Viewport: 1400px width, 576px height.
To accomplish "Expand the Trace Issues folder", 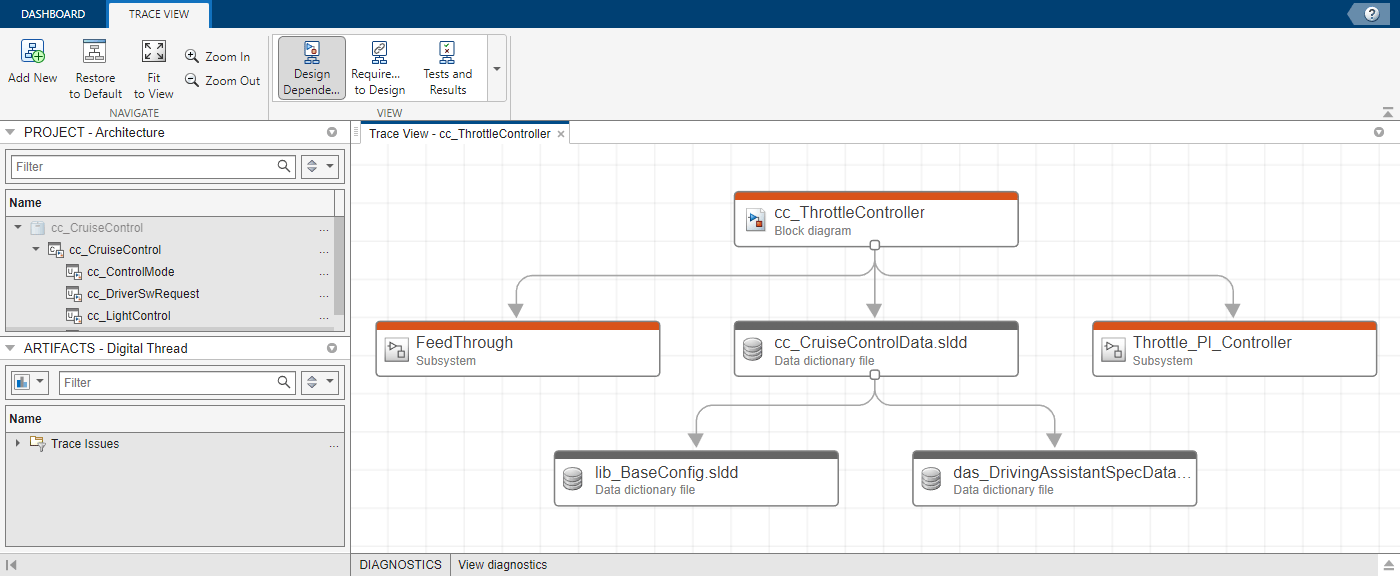I will [x=18, y=443].
